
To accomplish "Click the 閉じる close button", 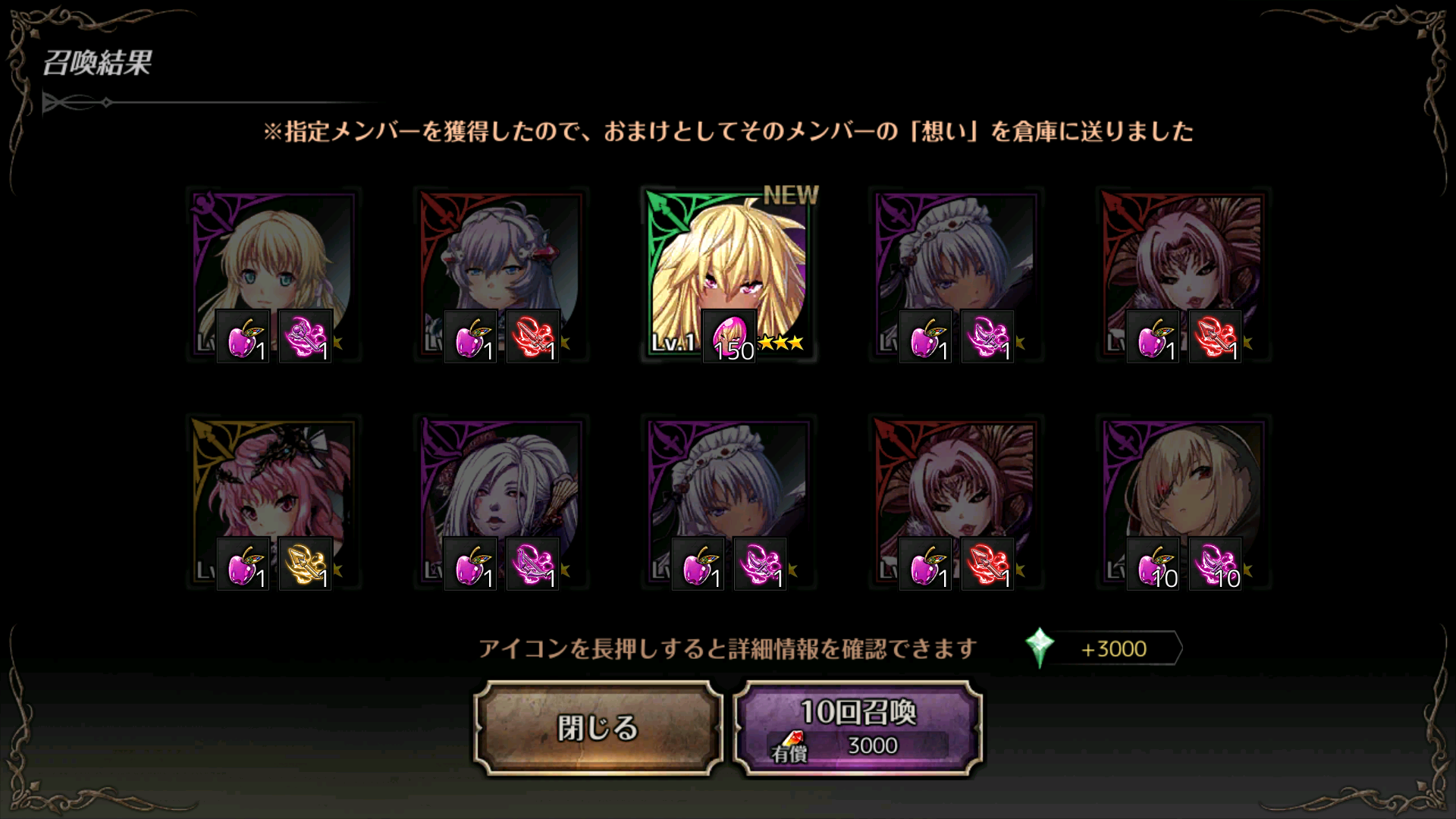I will point(598,728).
